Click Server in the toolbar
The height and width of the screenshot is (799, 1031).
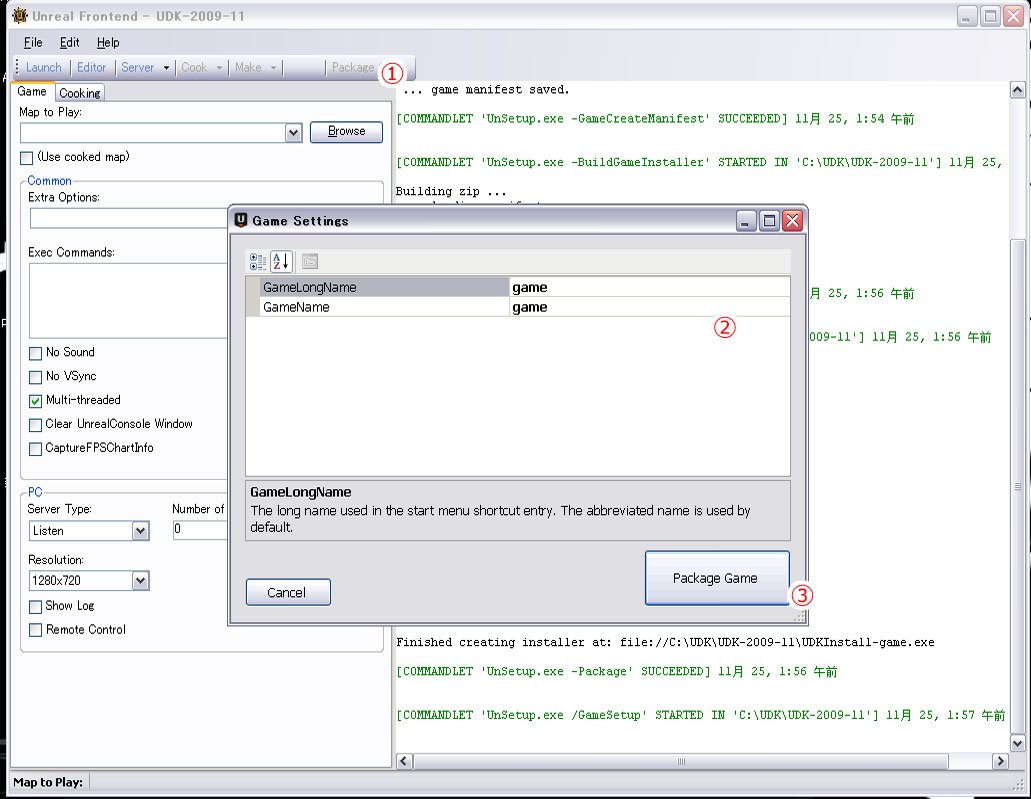137,67
